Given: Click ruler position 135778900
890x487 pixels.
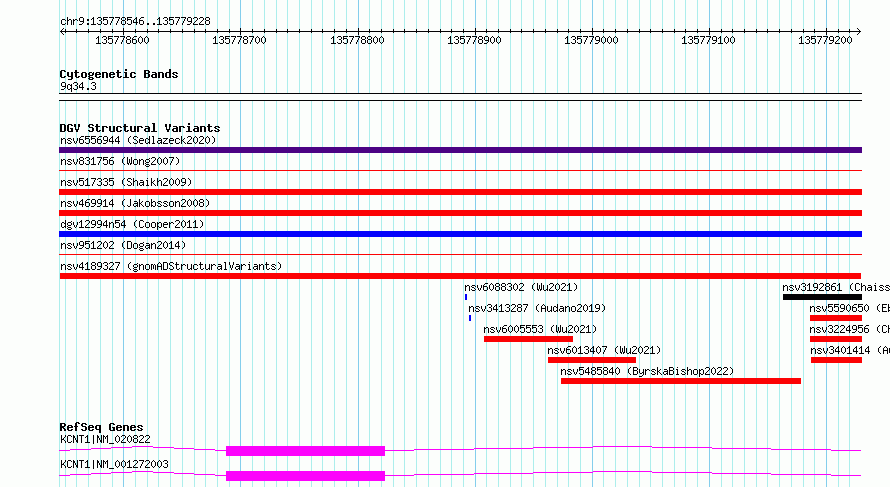Looking at the screenshot, I should point(475,40).
